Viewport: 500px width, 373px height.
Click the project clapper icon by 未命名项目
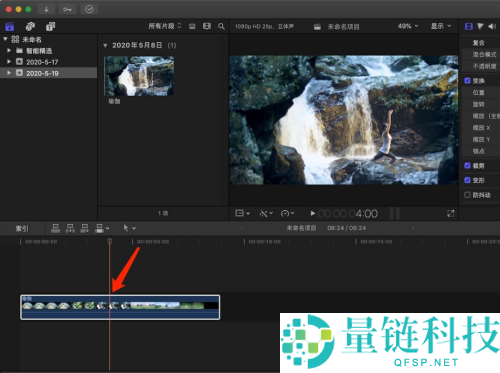(x=317, y=27)
